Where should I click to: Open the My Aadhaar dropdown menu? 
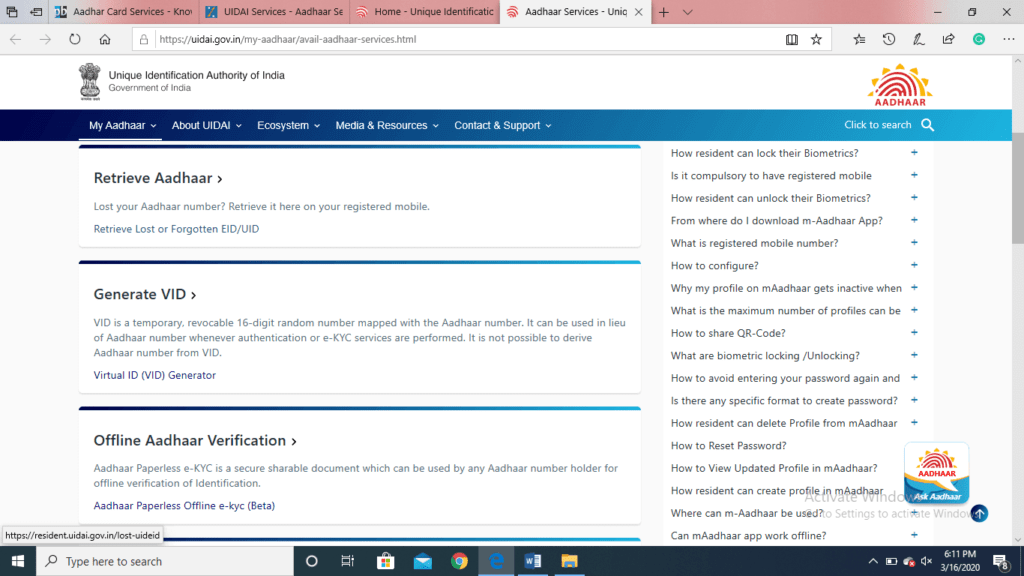click(x=123, y=125)
